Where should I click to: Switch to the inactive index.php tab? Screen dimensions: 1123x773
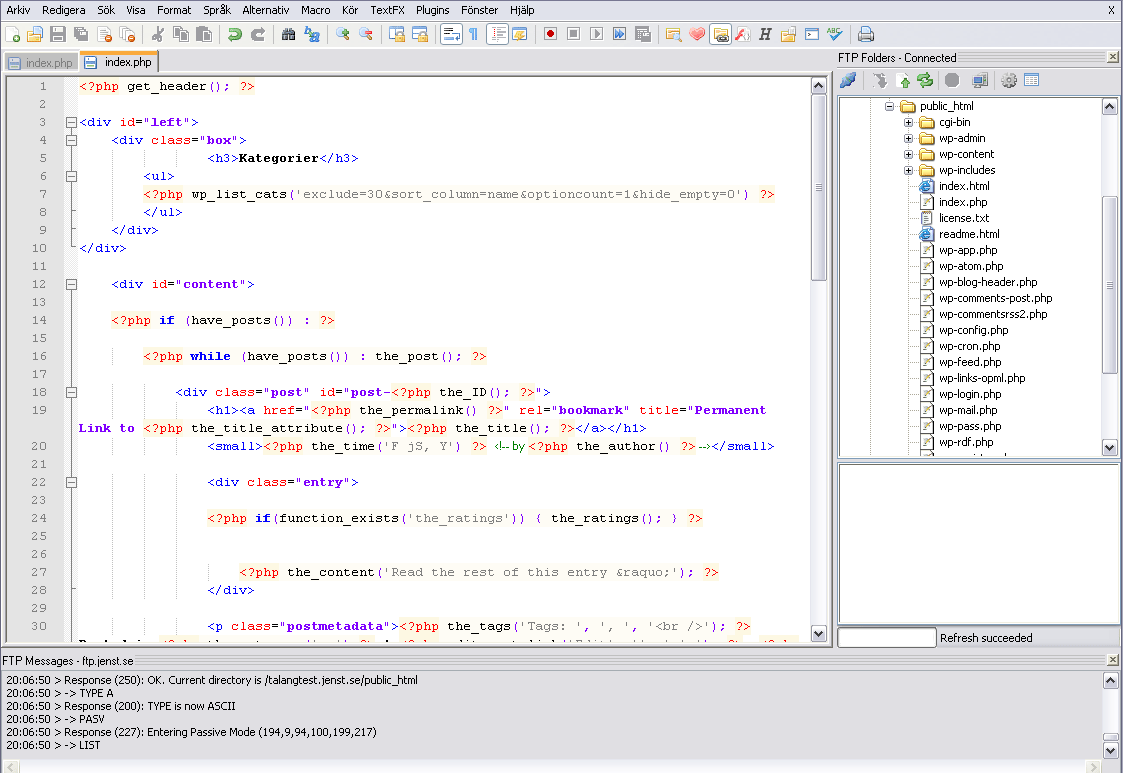tap(40, 61)
